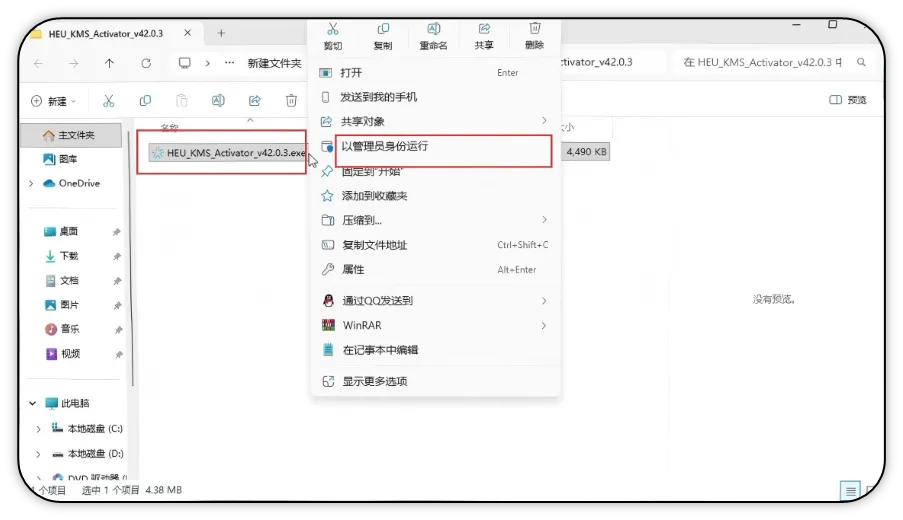Click Share icon in context menu top row
This screenshot has height=520, width=903.
coord(484,29)
